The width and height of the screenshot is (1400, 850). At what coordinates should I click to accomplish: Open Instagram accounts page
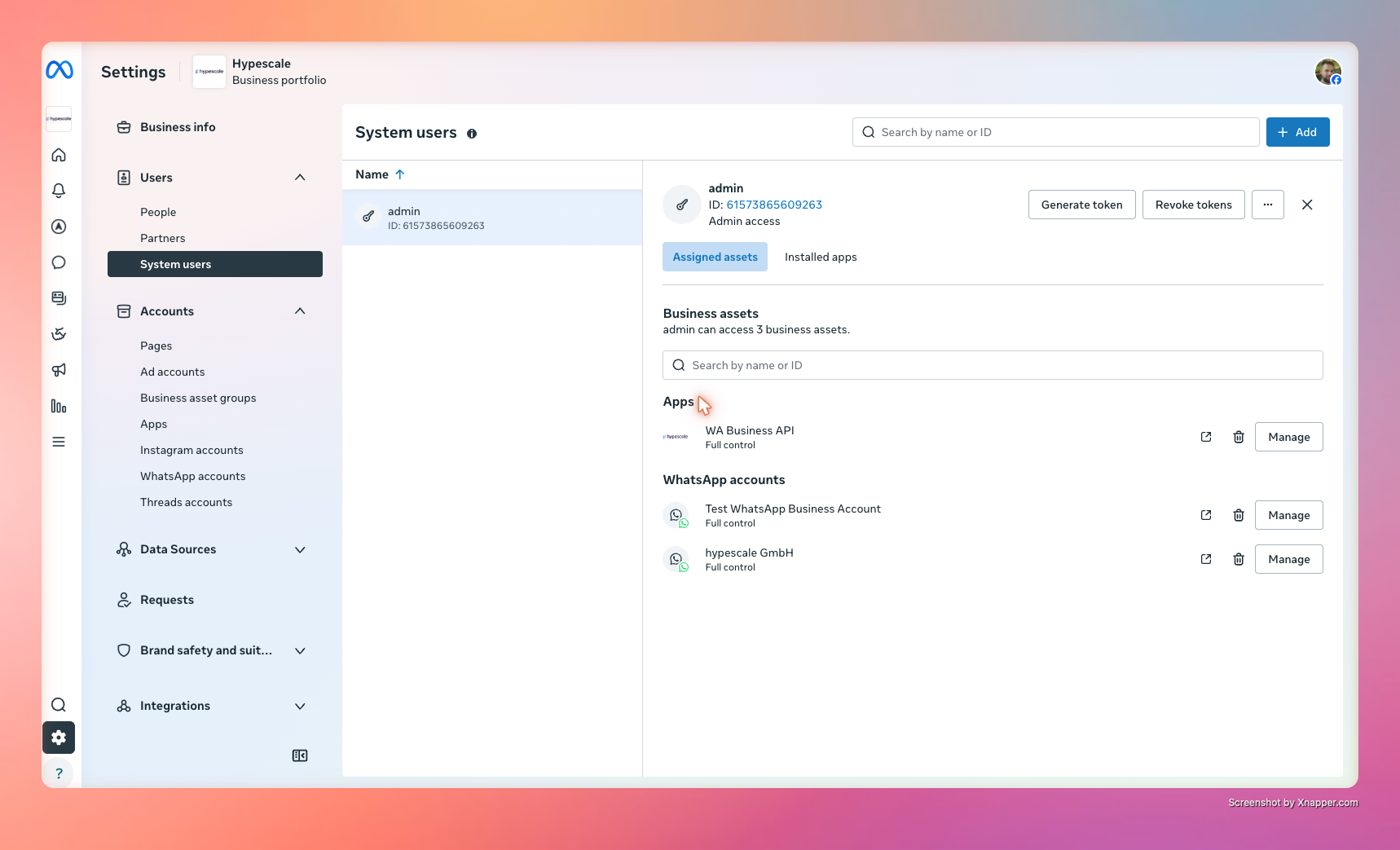(192, 450)
